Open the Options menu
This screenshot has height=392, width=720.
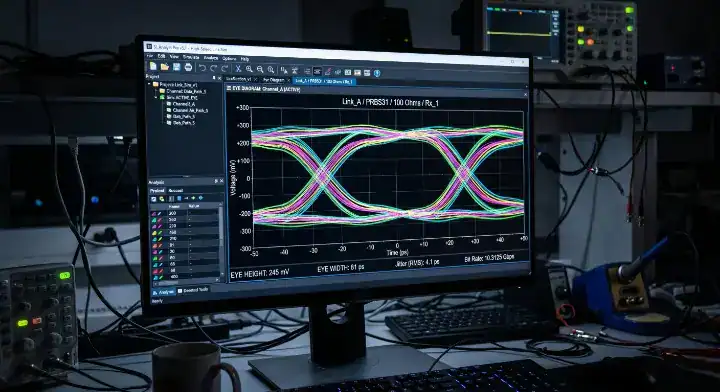click(229, 59)
